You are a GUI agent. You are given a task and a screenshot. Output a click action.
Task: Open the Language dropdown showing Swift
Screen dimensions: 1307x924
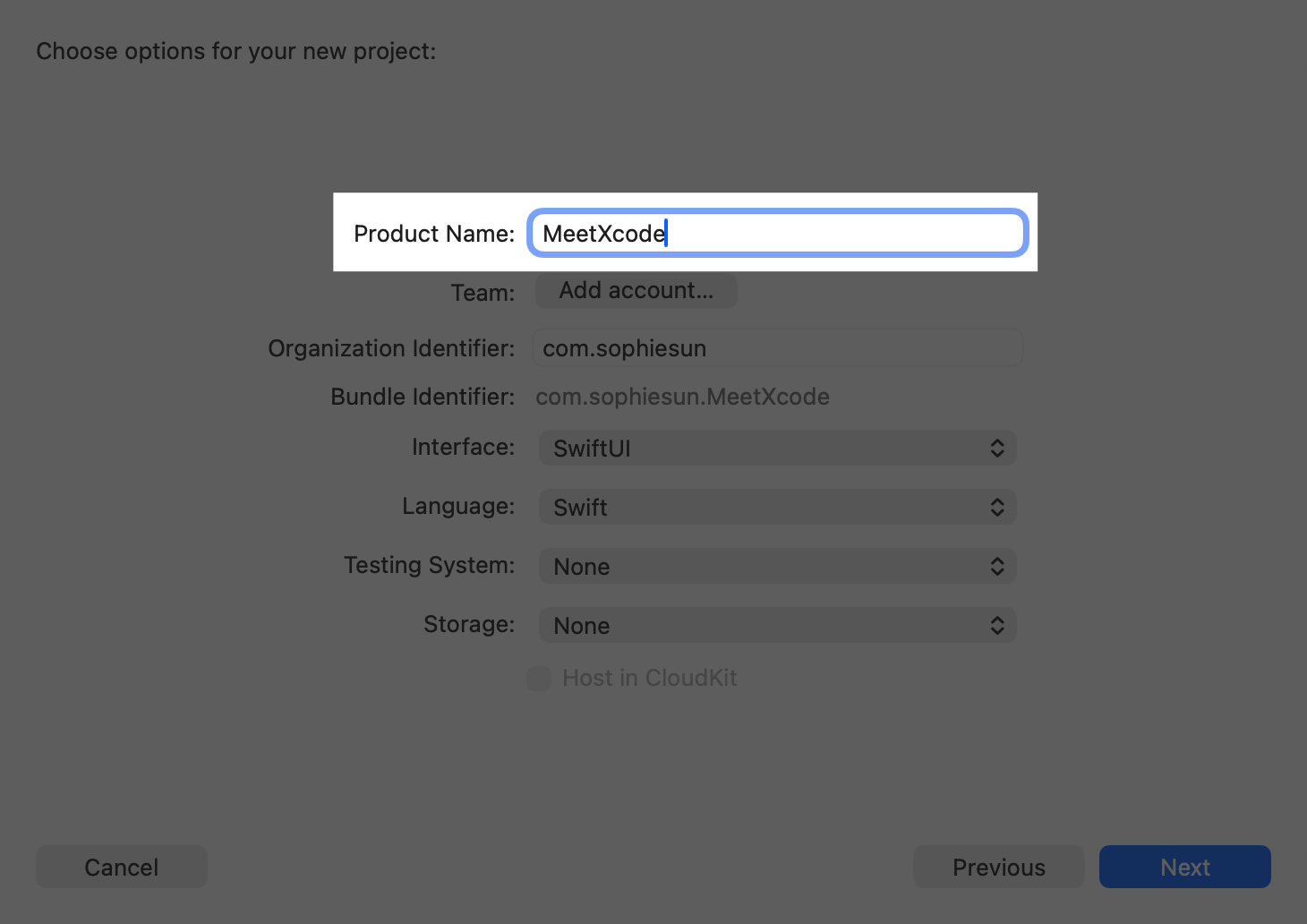tap(777, 508)
